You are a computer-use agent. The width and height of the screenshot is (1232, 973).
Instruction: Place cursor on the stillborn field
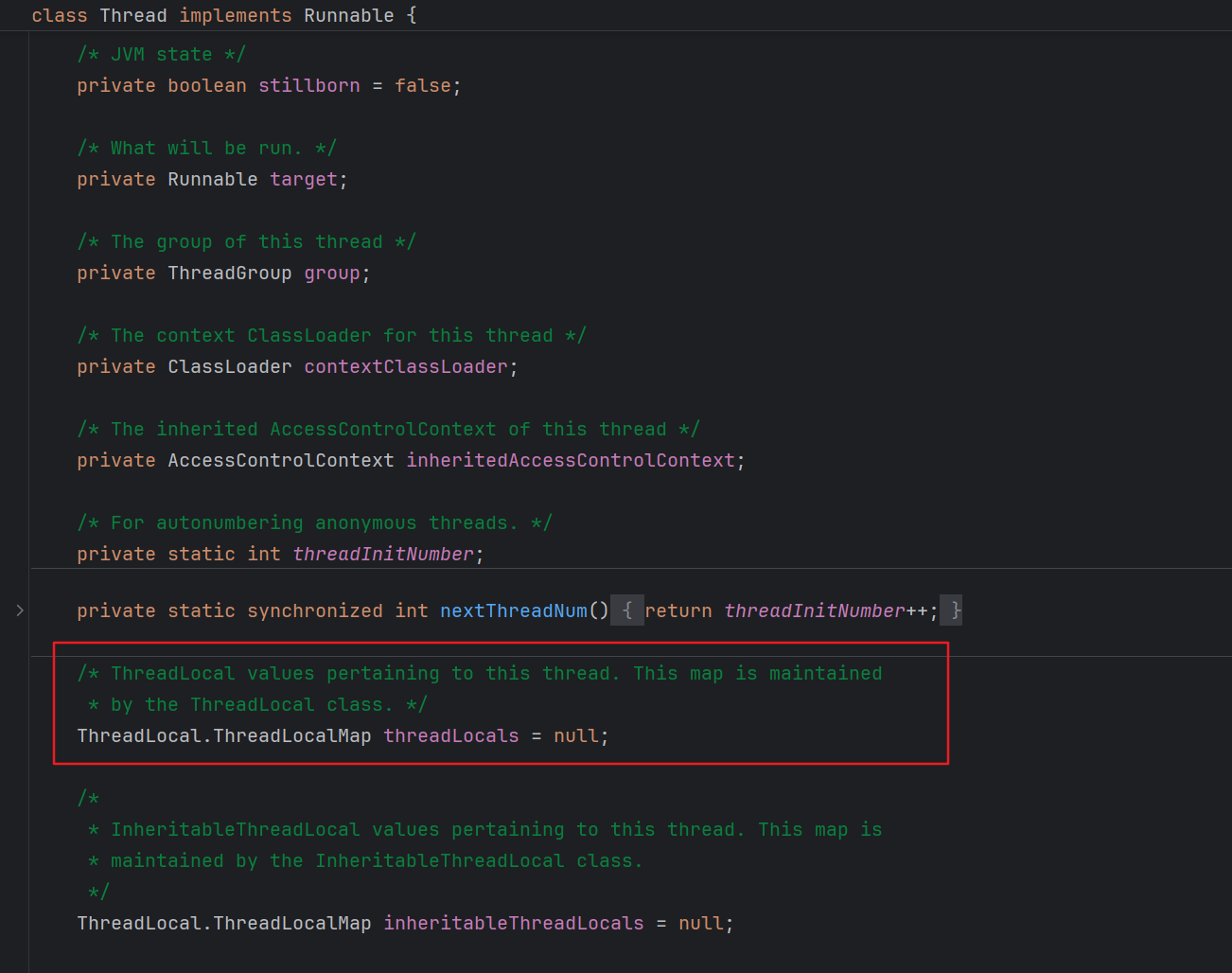[308, 85]
